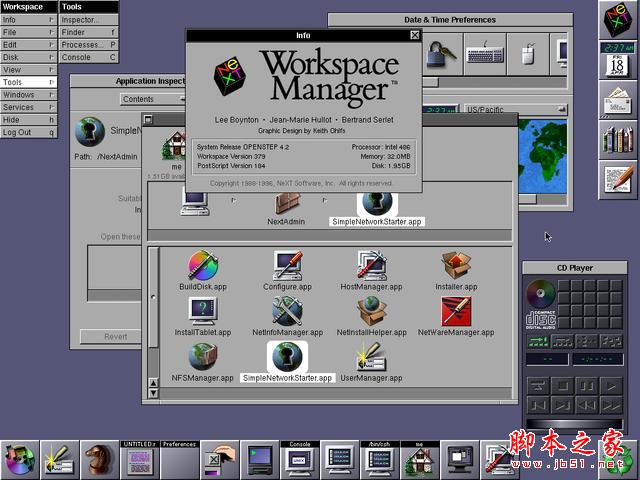Image resolution: width=640 pixels, height=480 pixels.
Task: Fast forward the CD track
Action: 611,405
